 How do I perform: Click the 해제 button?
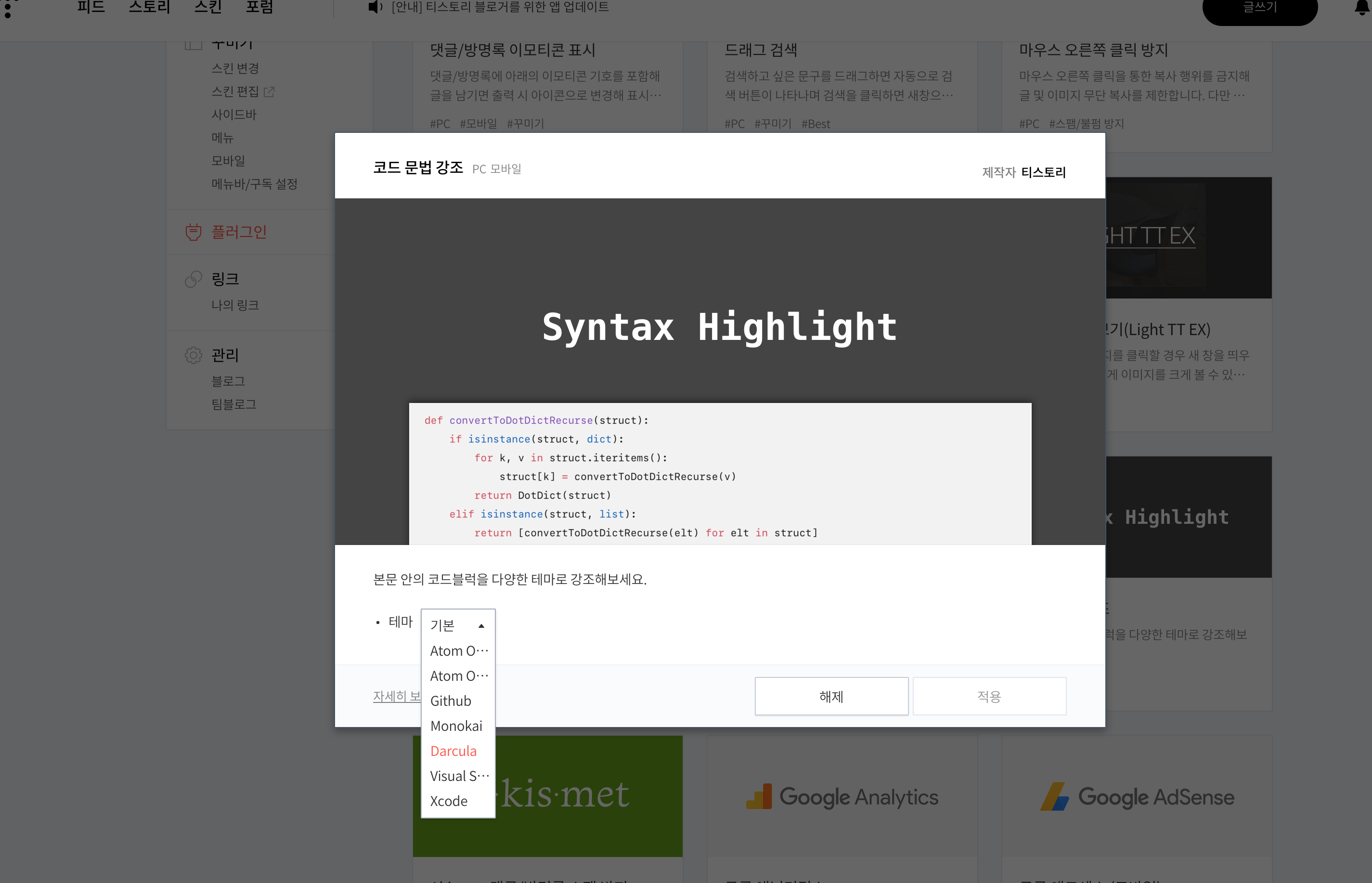(831, 696)
